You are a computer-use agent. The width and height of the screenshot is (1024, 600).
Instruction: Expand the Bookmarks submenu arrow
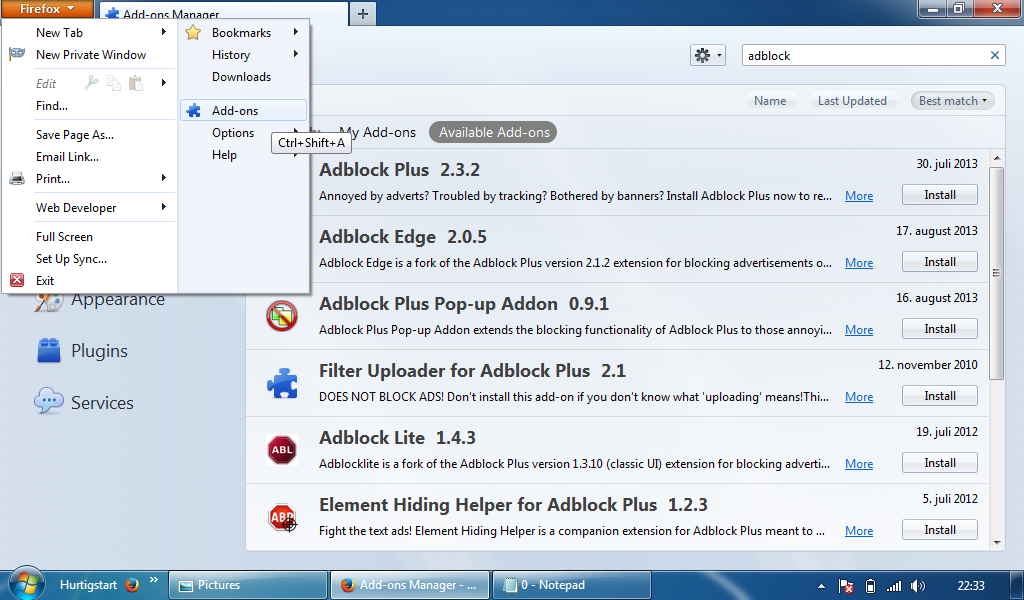tap(296, 31)
